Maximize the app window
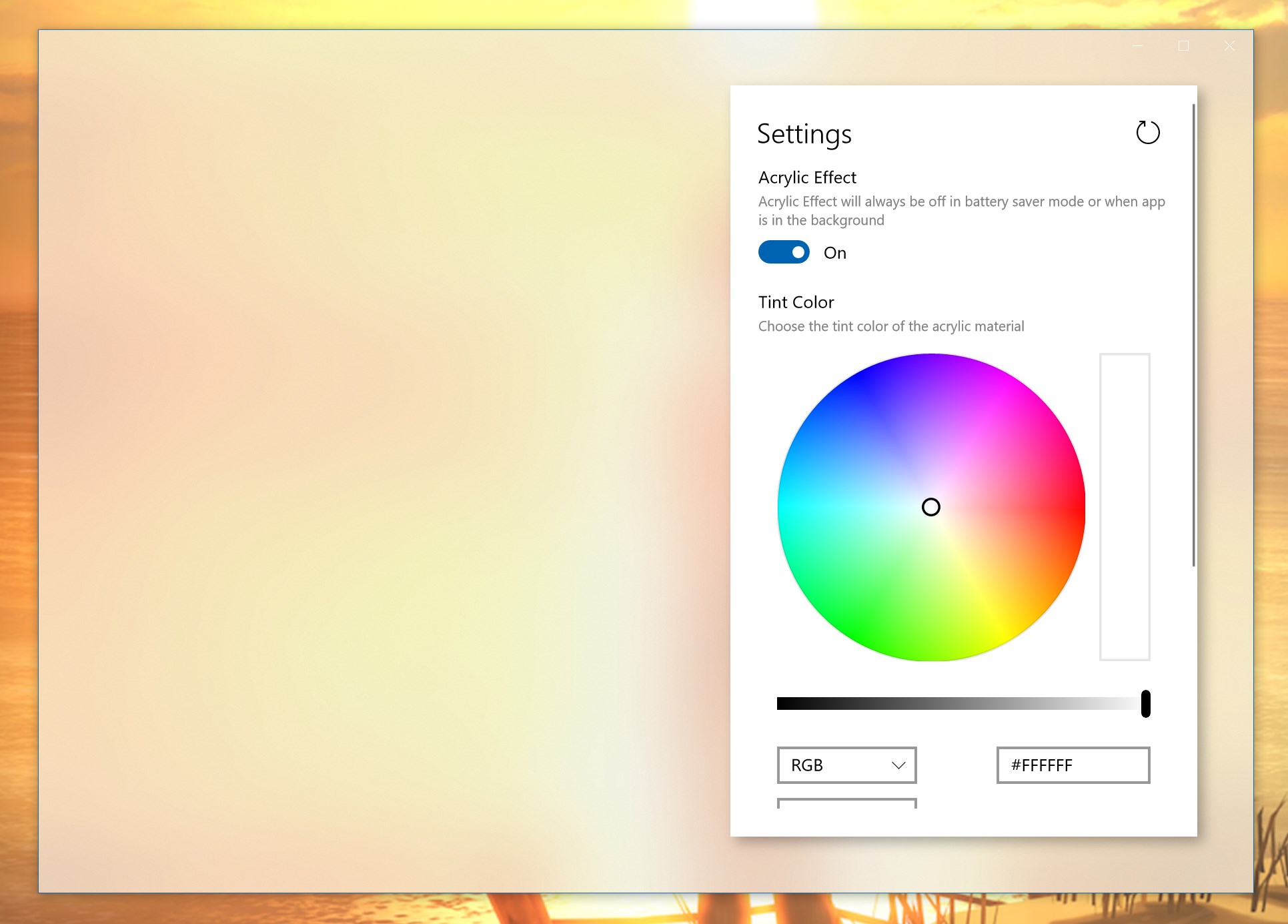The image size is (1288, 924). (x=1183, y=46)
